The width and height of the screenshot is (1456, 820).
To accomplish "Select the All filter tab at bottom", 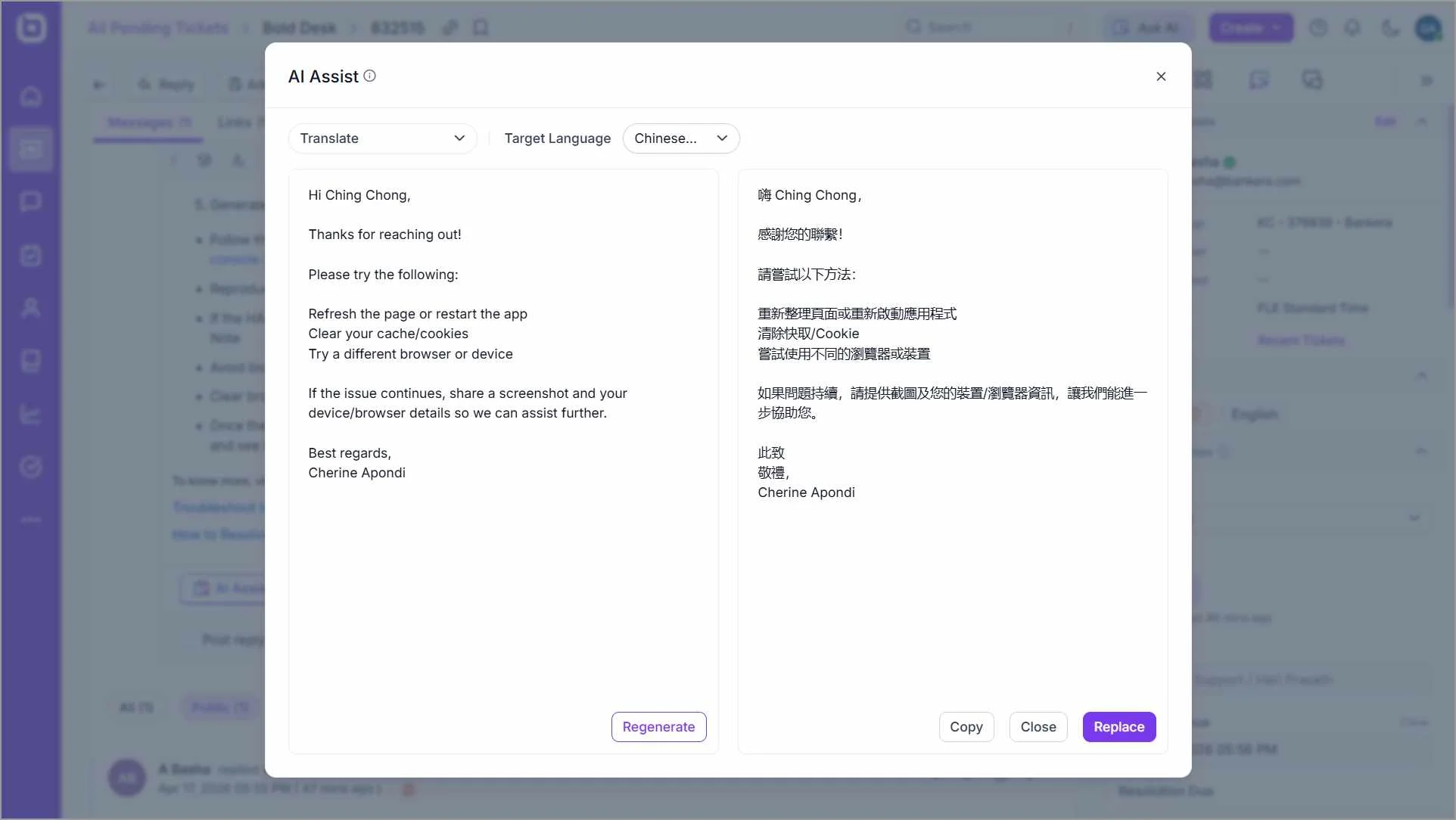I will [x=136, y=707].
